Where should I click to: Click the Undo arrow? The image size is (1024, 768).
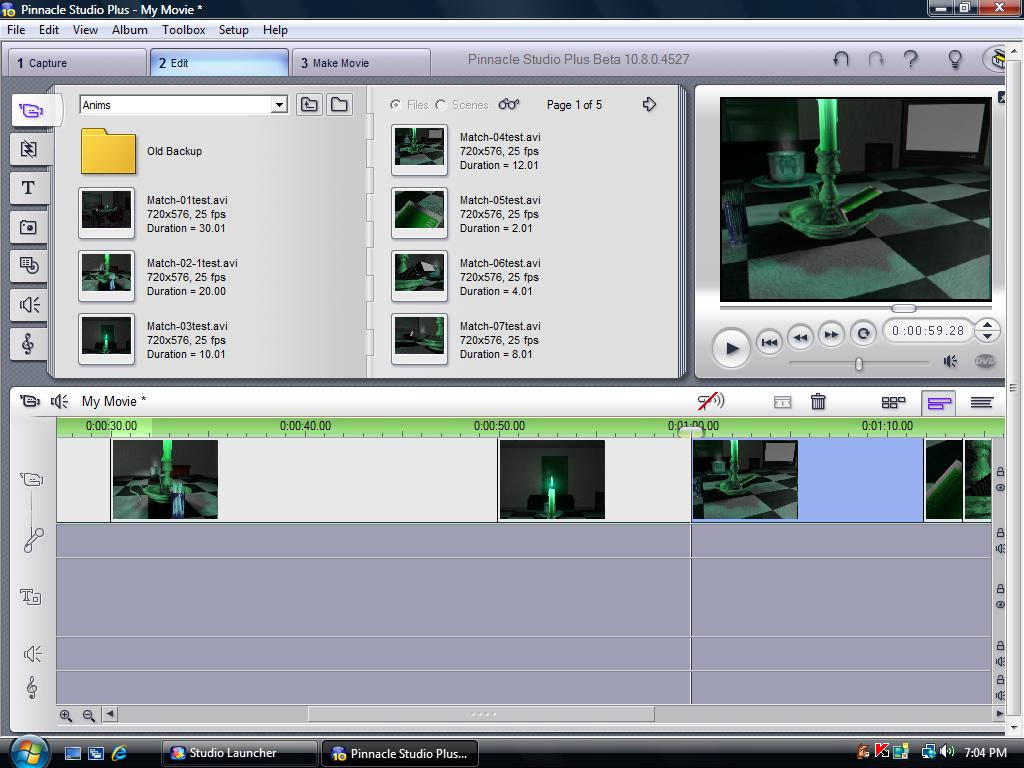(841, 59)
